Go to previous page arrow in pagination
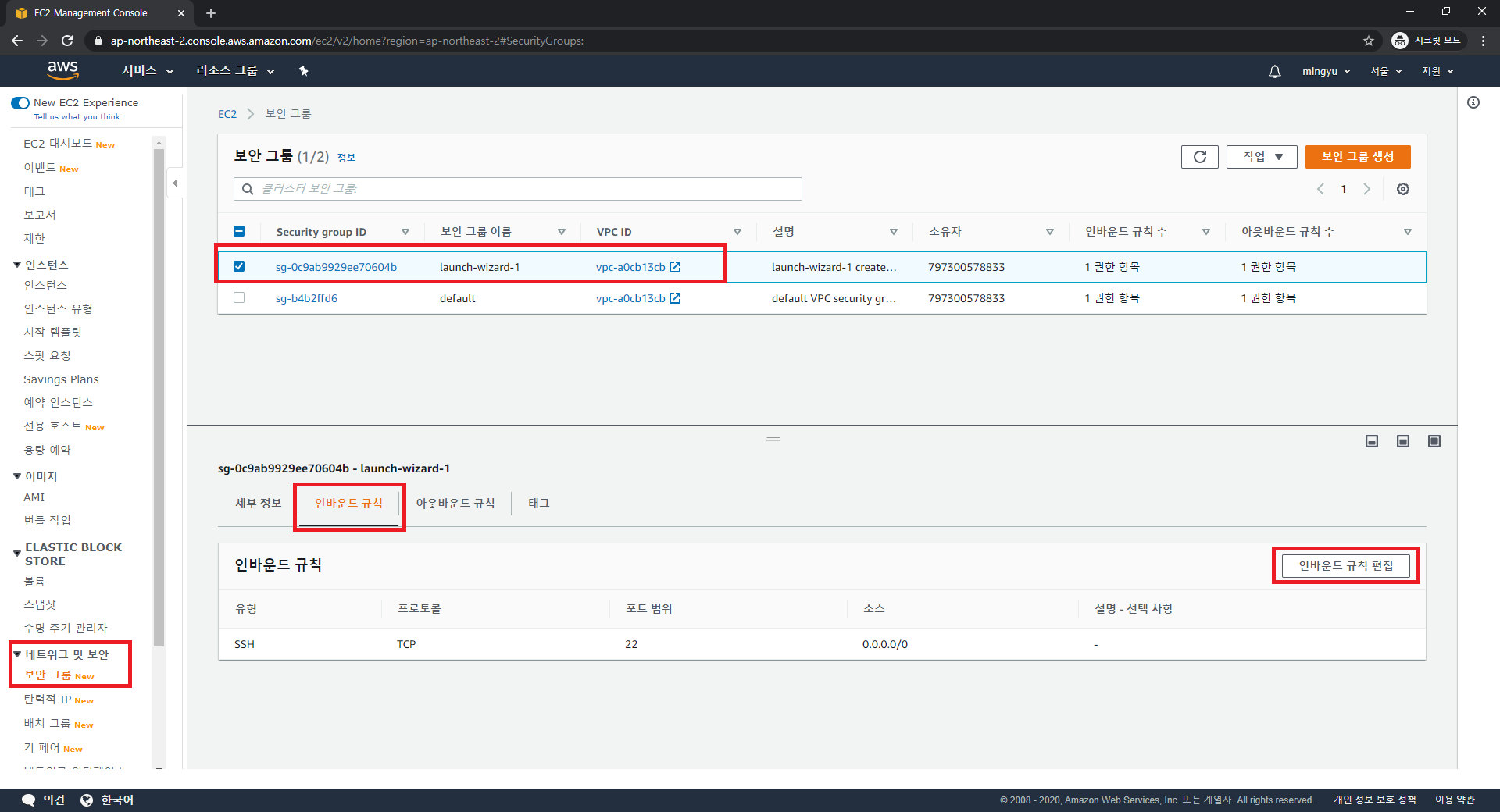Viewport: 1500px width, 812px height. pos(1320,189)
